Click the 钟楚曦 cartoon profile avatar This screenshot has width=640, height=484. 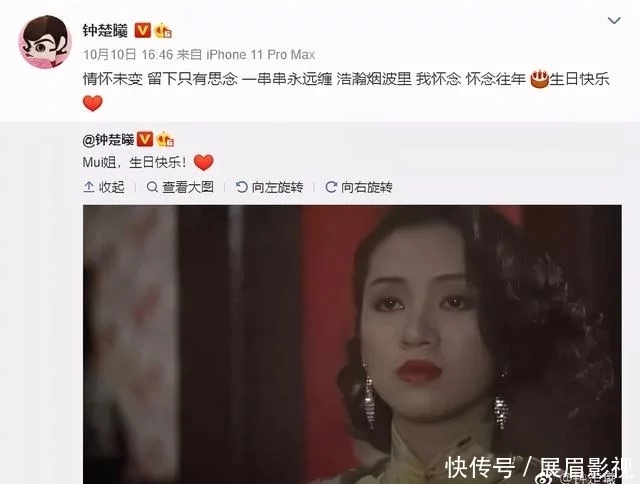click(x=45, y=42)
